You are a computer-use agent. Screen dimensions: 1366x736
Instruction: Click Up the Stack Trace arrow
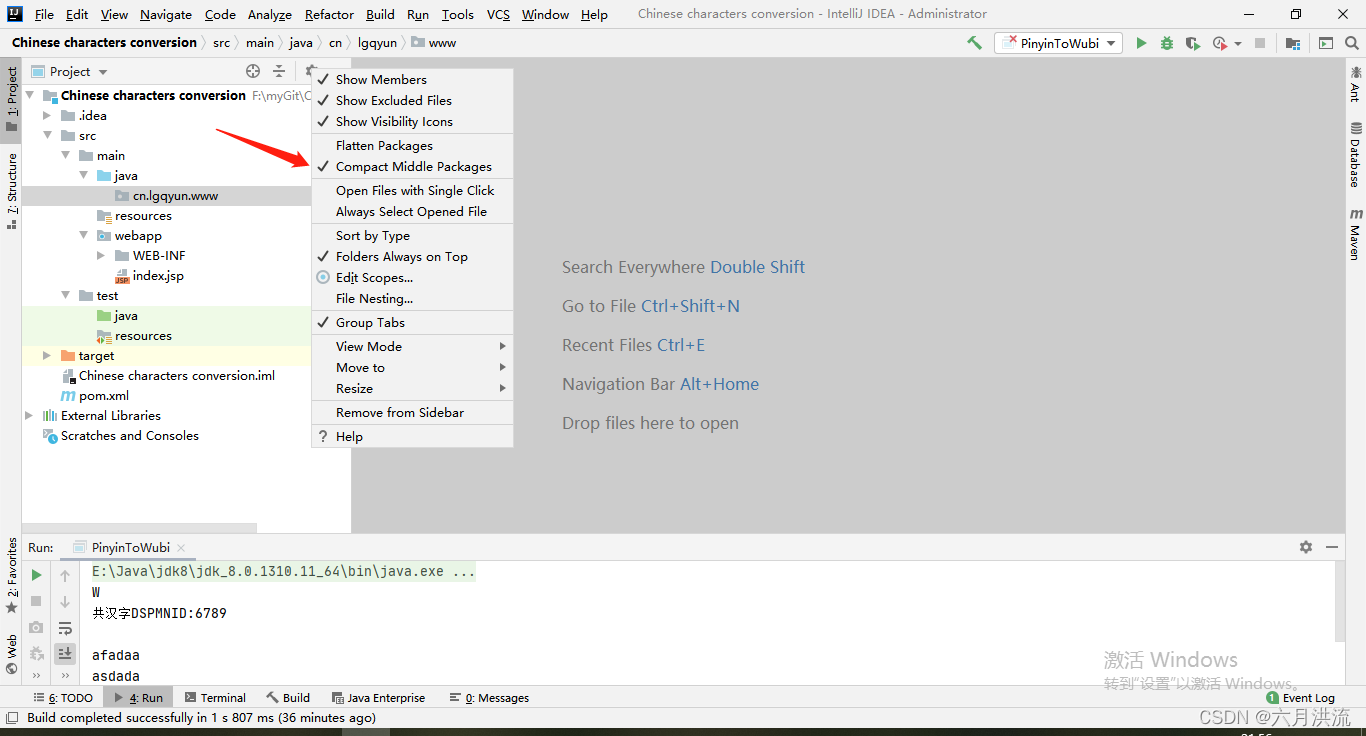coord(65,575)
